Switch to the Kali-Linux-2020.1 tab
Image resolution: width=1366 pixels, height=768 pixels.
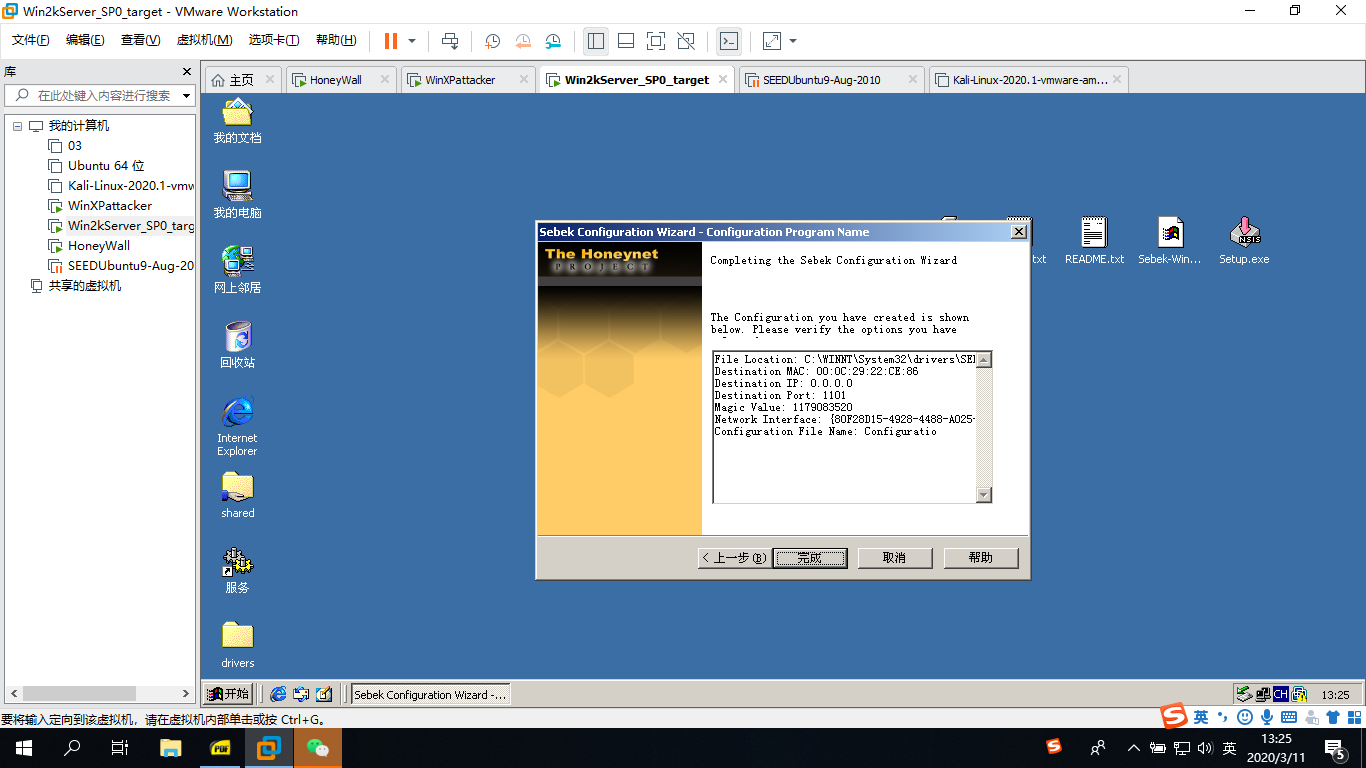pos(1030,80)
